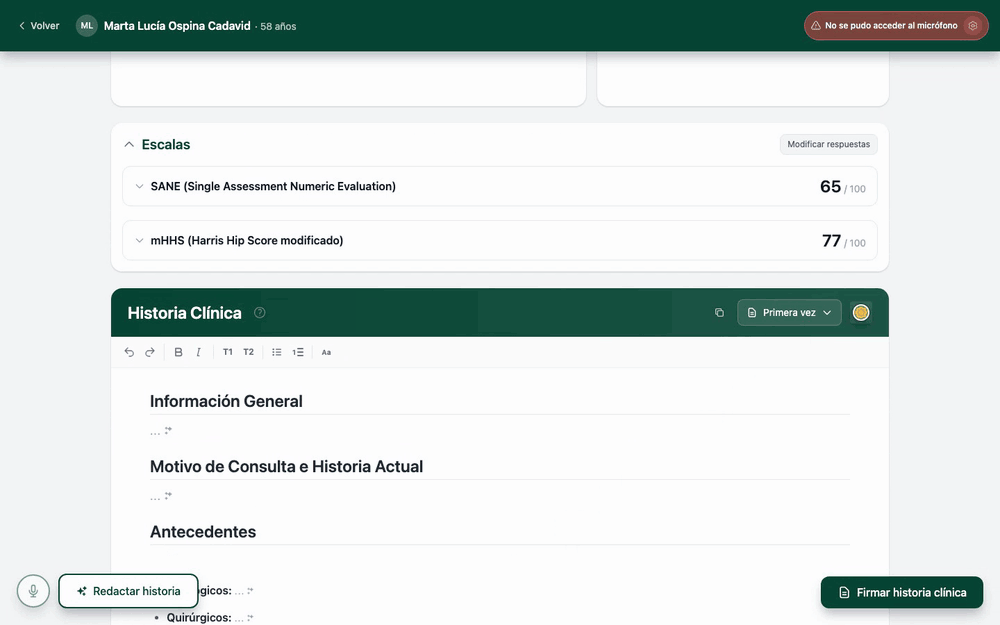Click the redo arrow in editor toolbar
The width and height of the screenshot is (1000, 625).
150,352
